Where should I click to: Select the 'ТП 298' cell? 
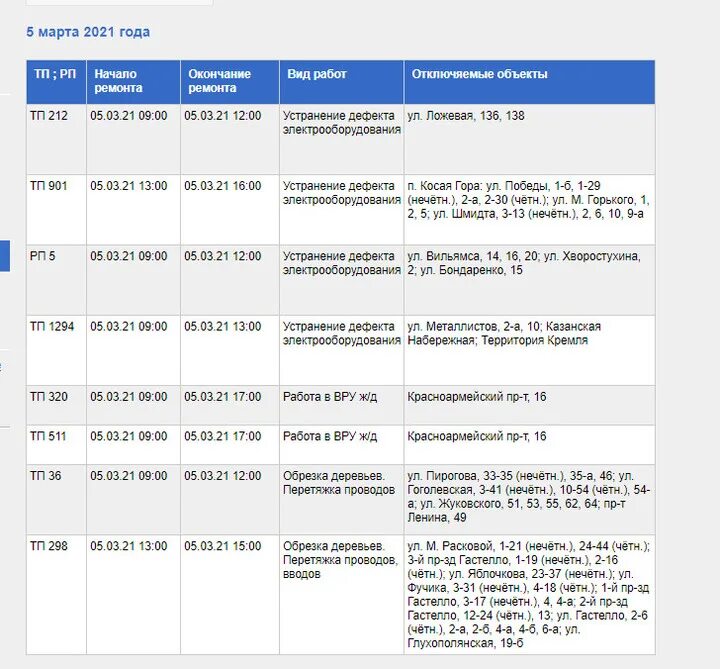56,594
